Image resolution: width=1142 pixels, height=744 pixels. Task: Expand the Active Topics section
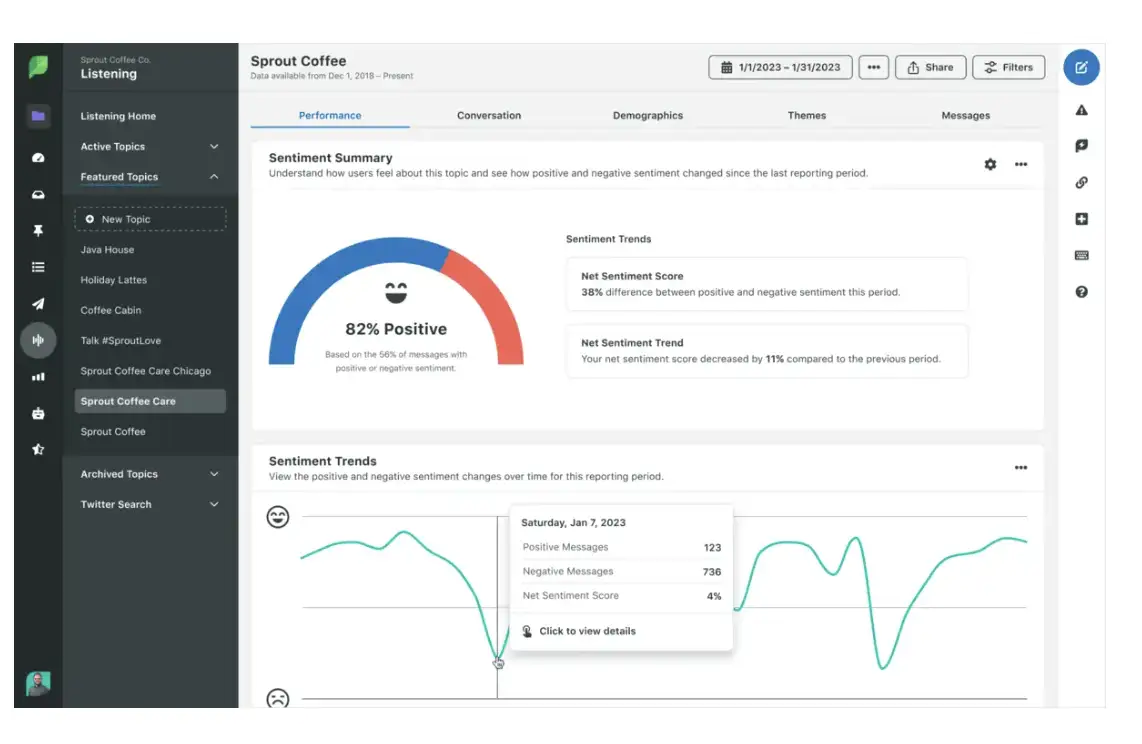tap(150, 146)
